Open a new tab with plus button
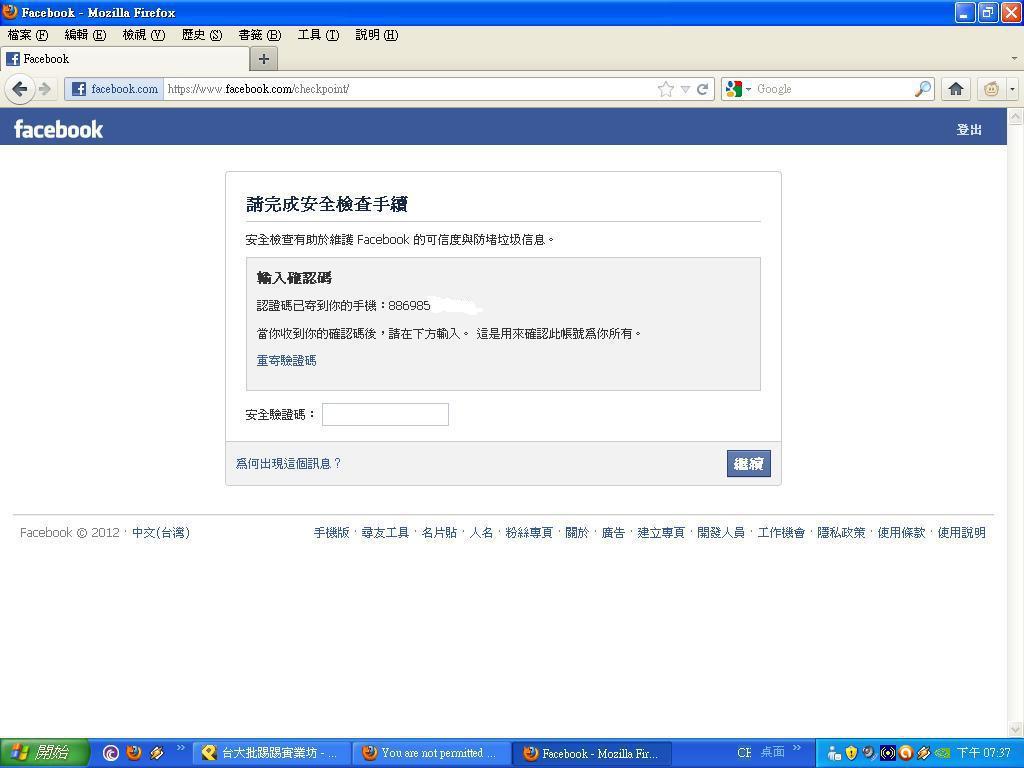1024x768 pixels. tap(264, 59)
